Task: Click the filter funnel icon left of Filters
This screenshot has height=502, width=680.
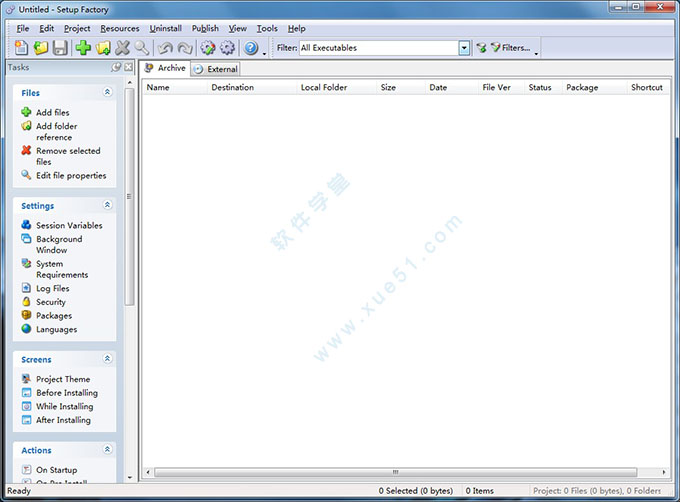Action: 481,48
